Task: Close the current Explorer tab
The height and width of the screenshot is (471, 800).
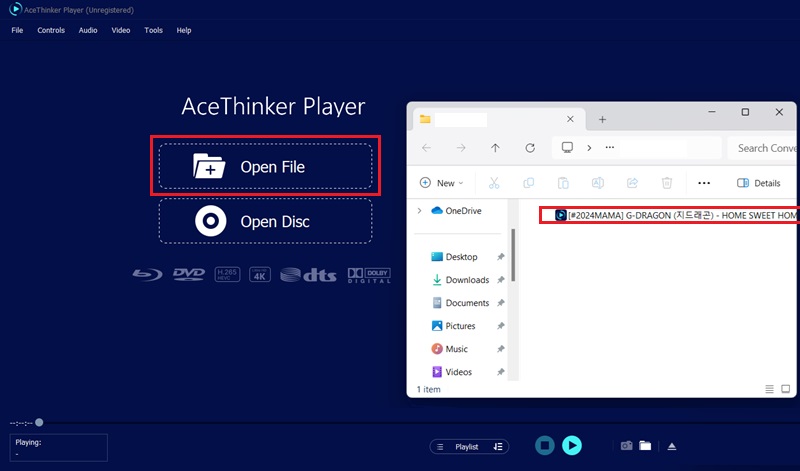Action: [570, 119]
